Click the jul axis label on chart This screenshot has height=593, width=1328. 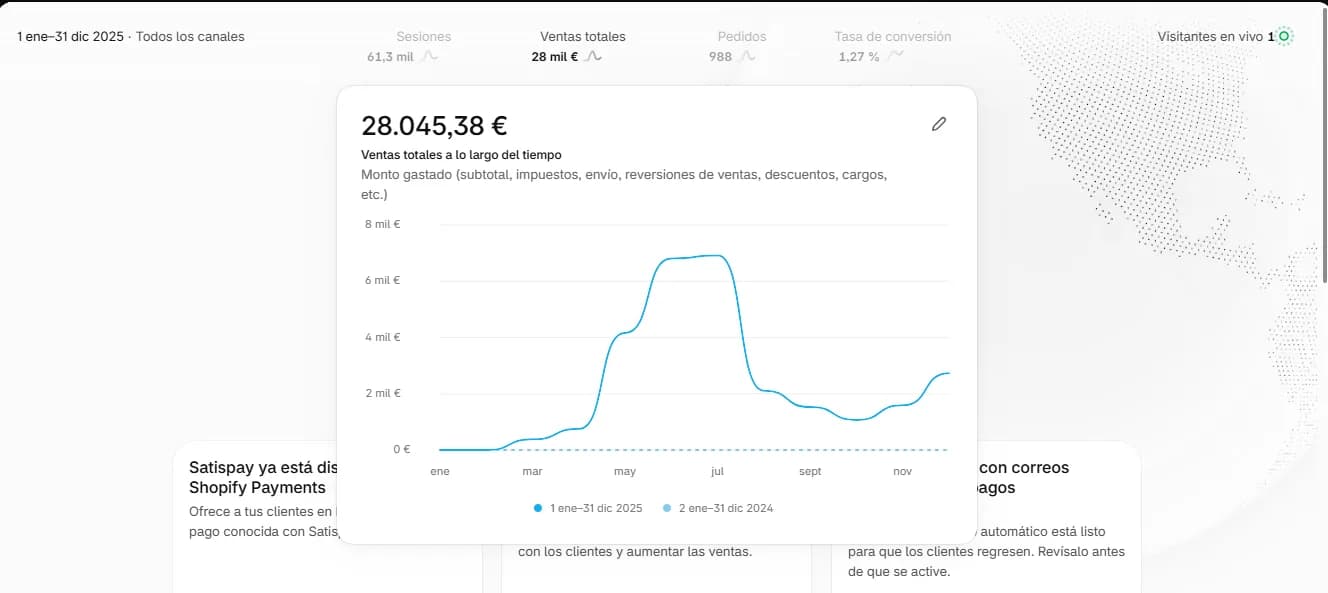717,471
